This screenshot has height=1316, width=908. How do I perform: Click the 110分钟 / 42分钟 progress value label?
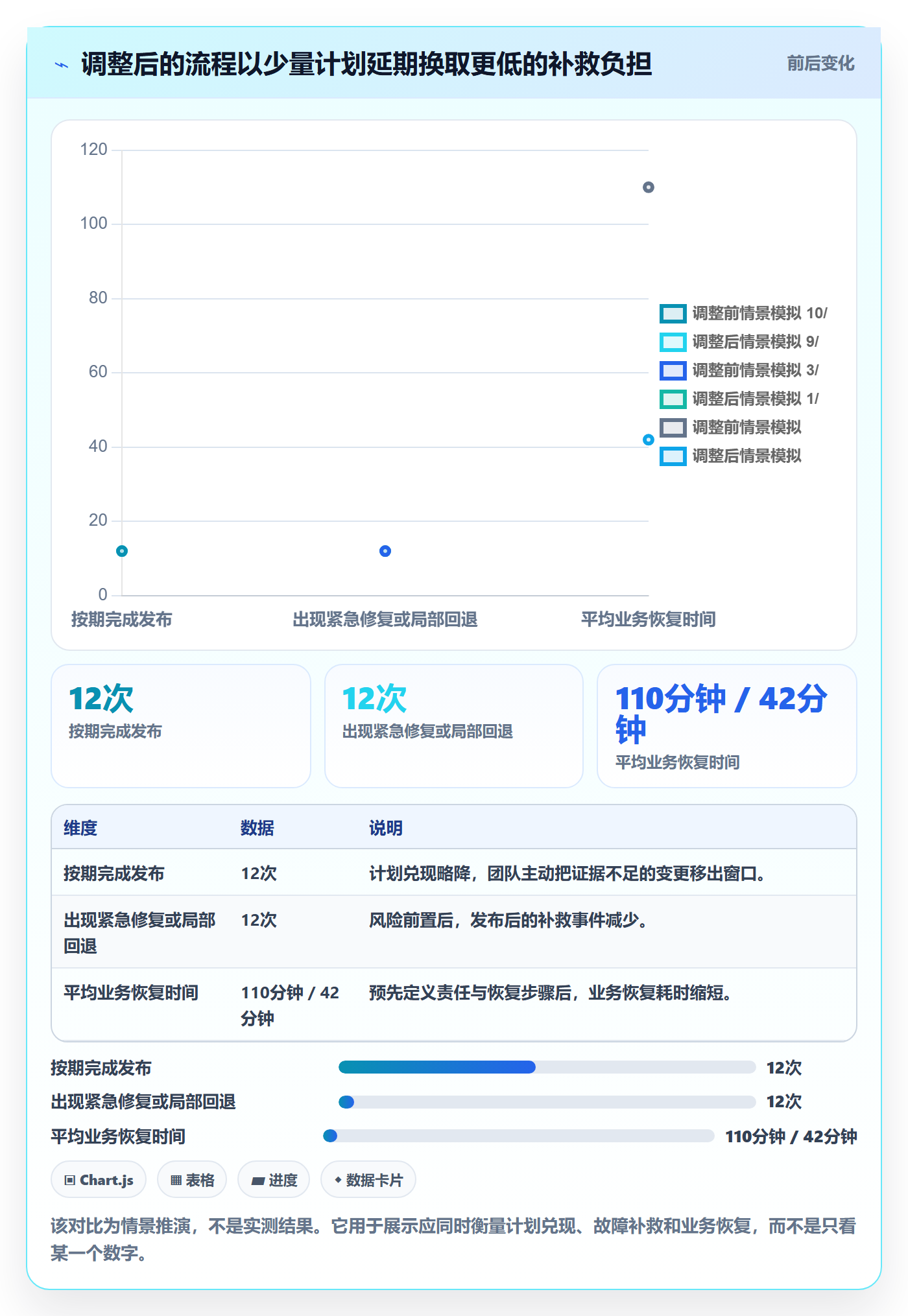tap(791, 1136)
